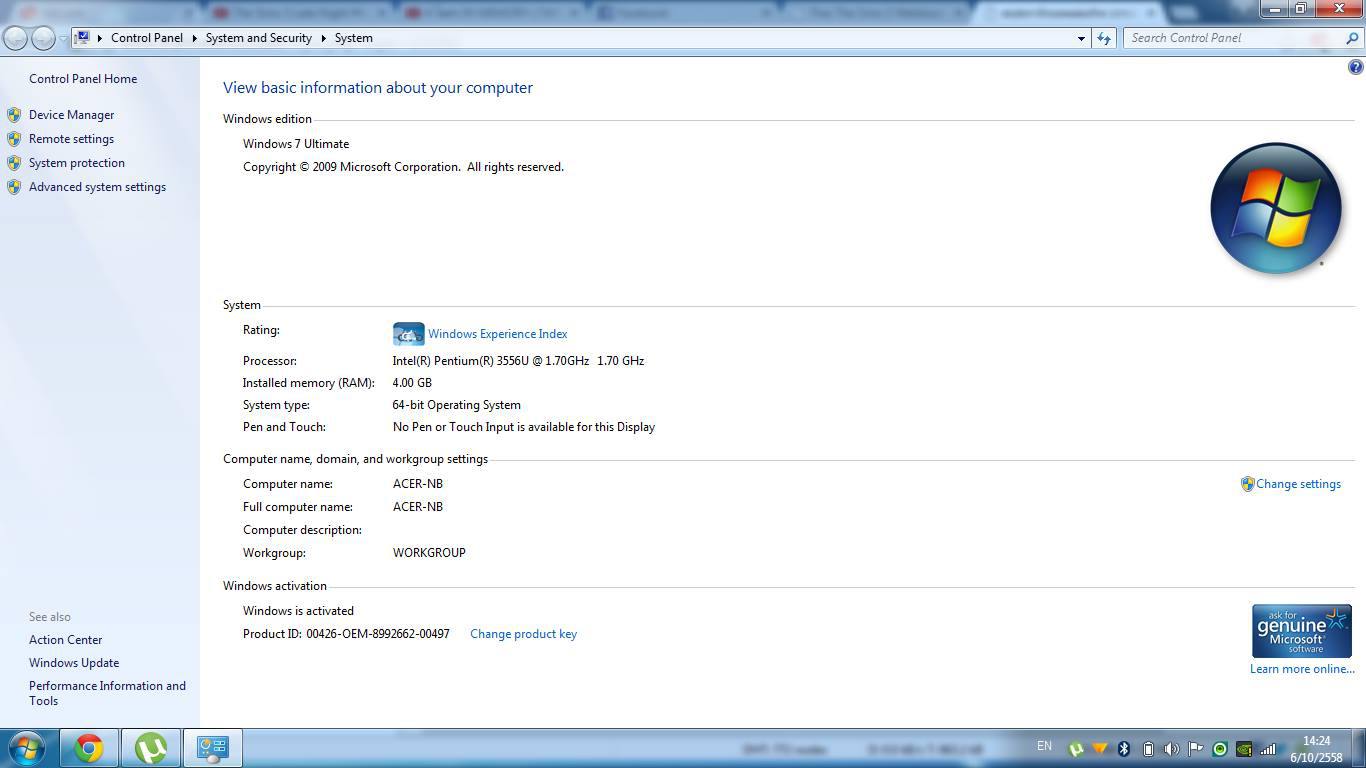Click the orange arrow tray icon

point(1100,749)
